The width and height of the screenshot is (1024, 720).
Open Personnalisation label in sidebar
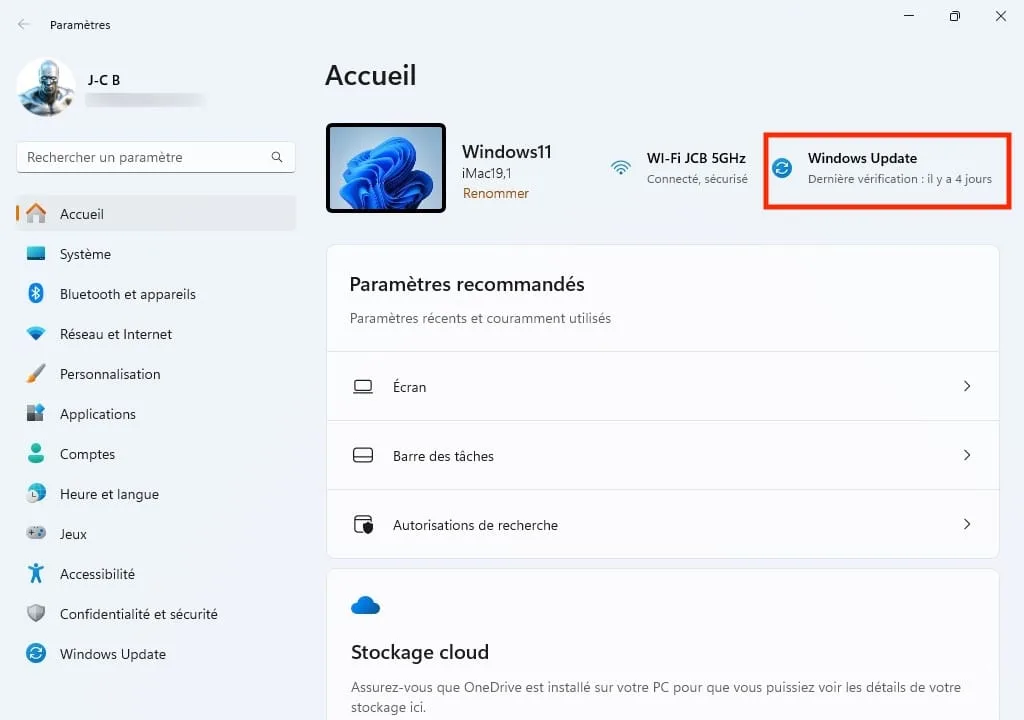coord(110,374)
